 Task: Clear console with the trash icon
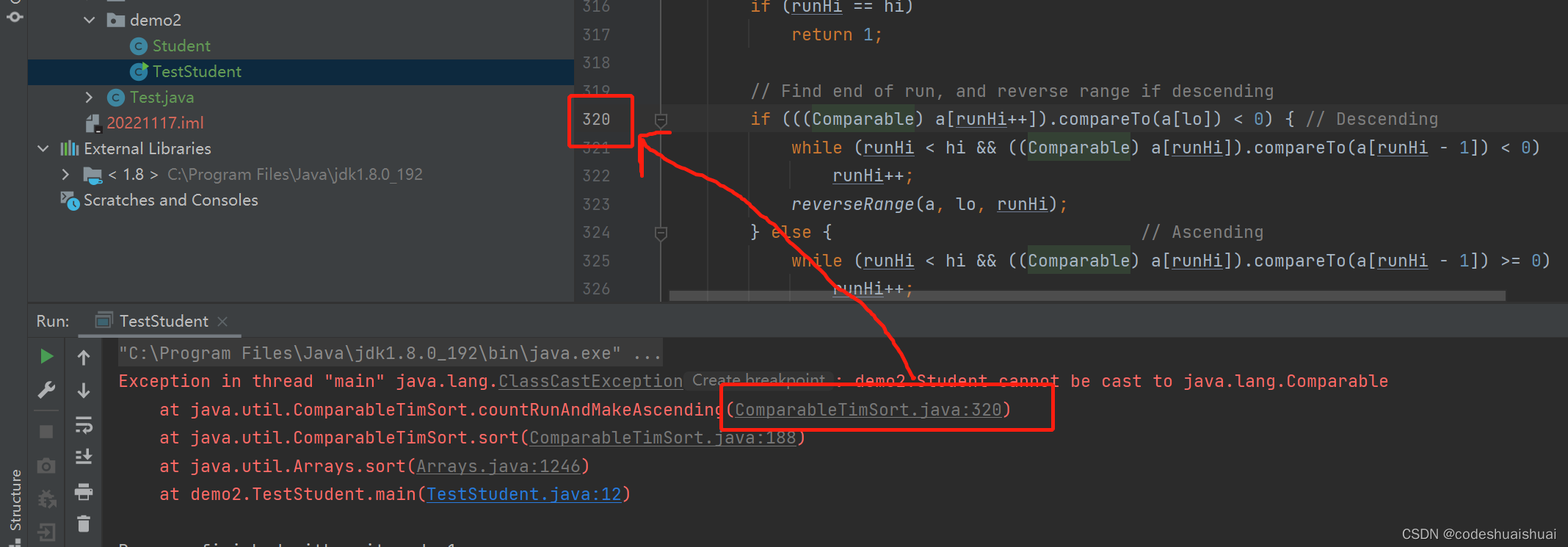84,524
